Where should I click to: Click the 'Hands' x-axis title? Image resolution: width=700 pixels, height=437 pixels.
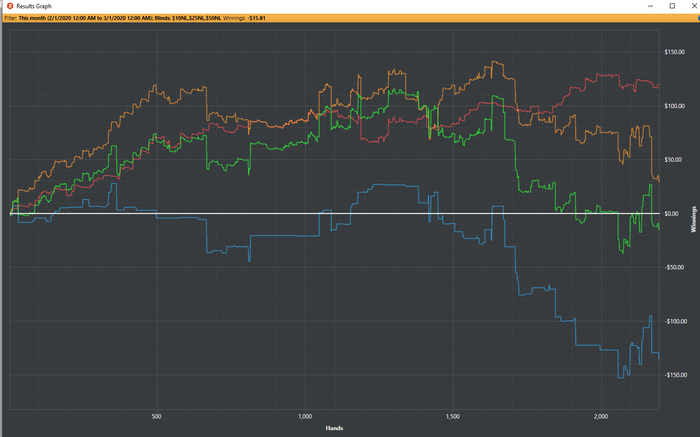point(334,428)
